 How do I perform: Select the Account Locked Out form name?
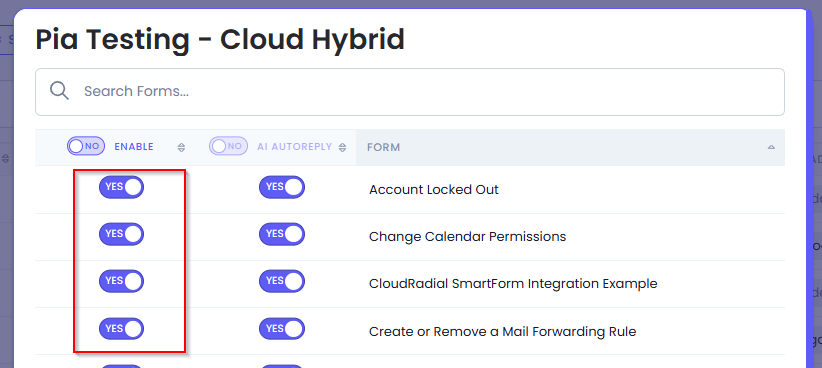[434, 189]
